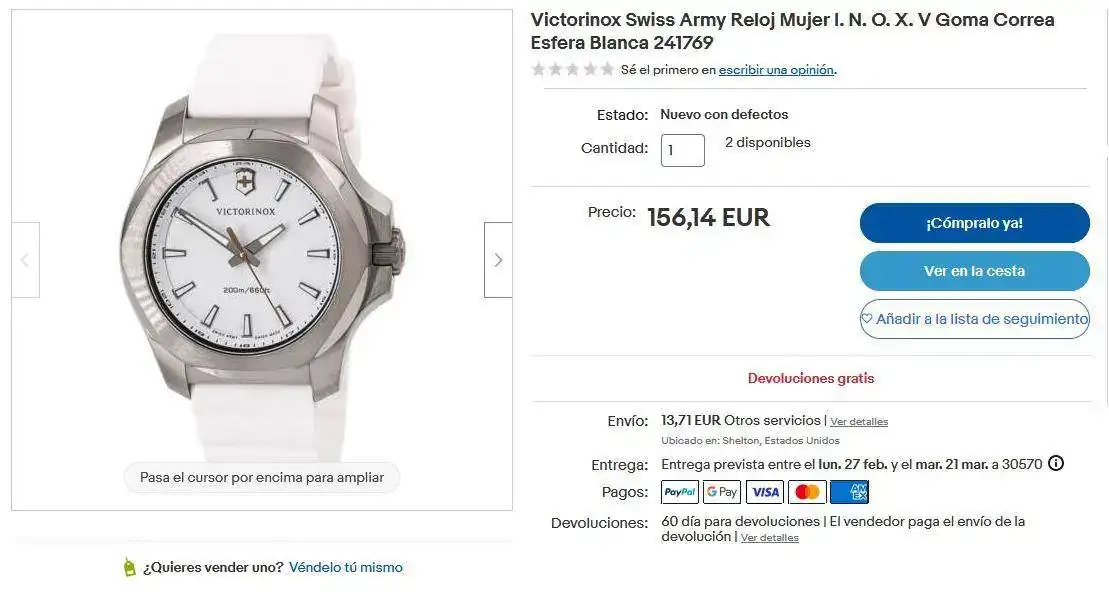The height and width of the screenshot is (612, 1109).
Task: Open returns Ver detalles link
Action: pyautogui.click(x=770, y=538)
